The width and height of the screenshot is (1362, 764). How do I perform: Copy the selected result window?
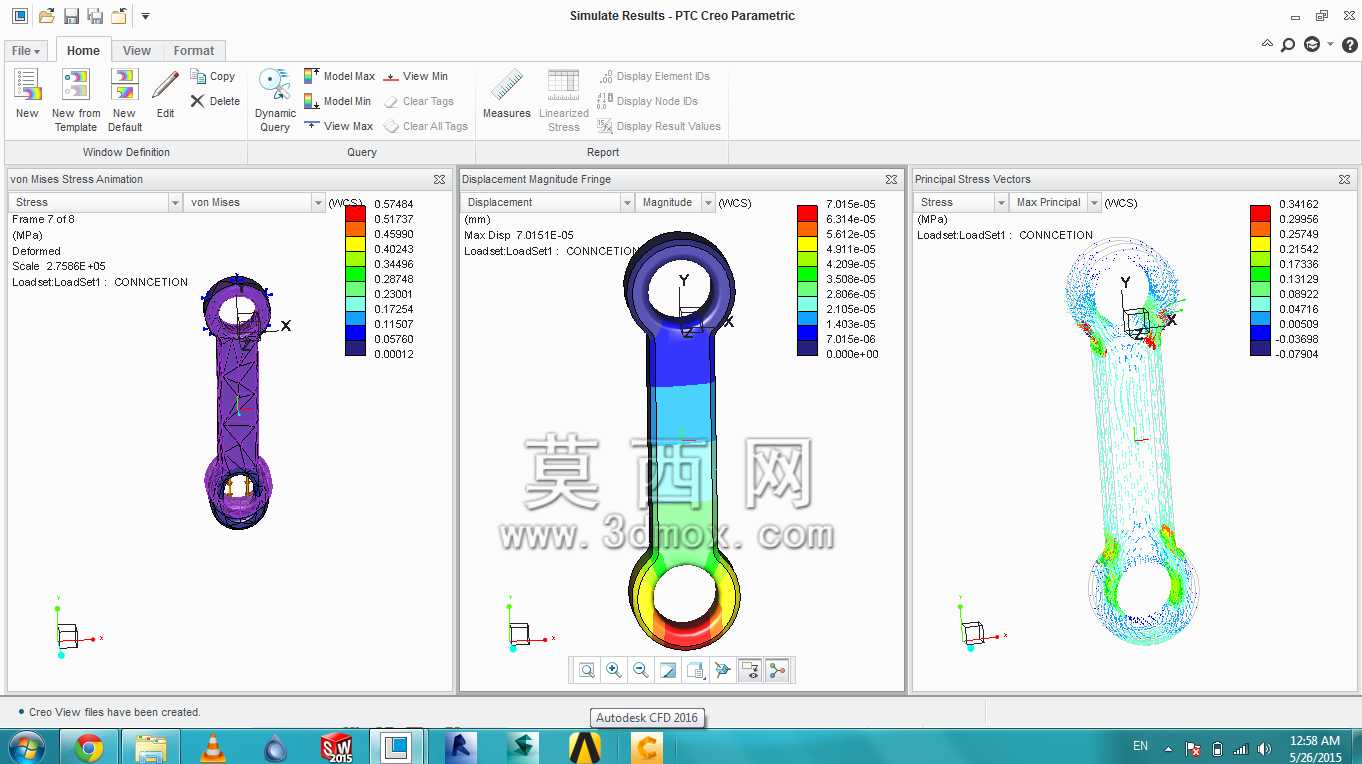213,76
